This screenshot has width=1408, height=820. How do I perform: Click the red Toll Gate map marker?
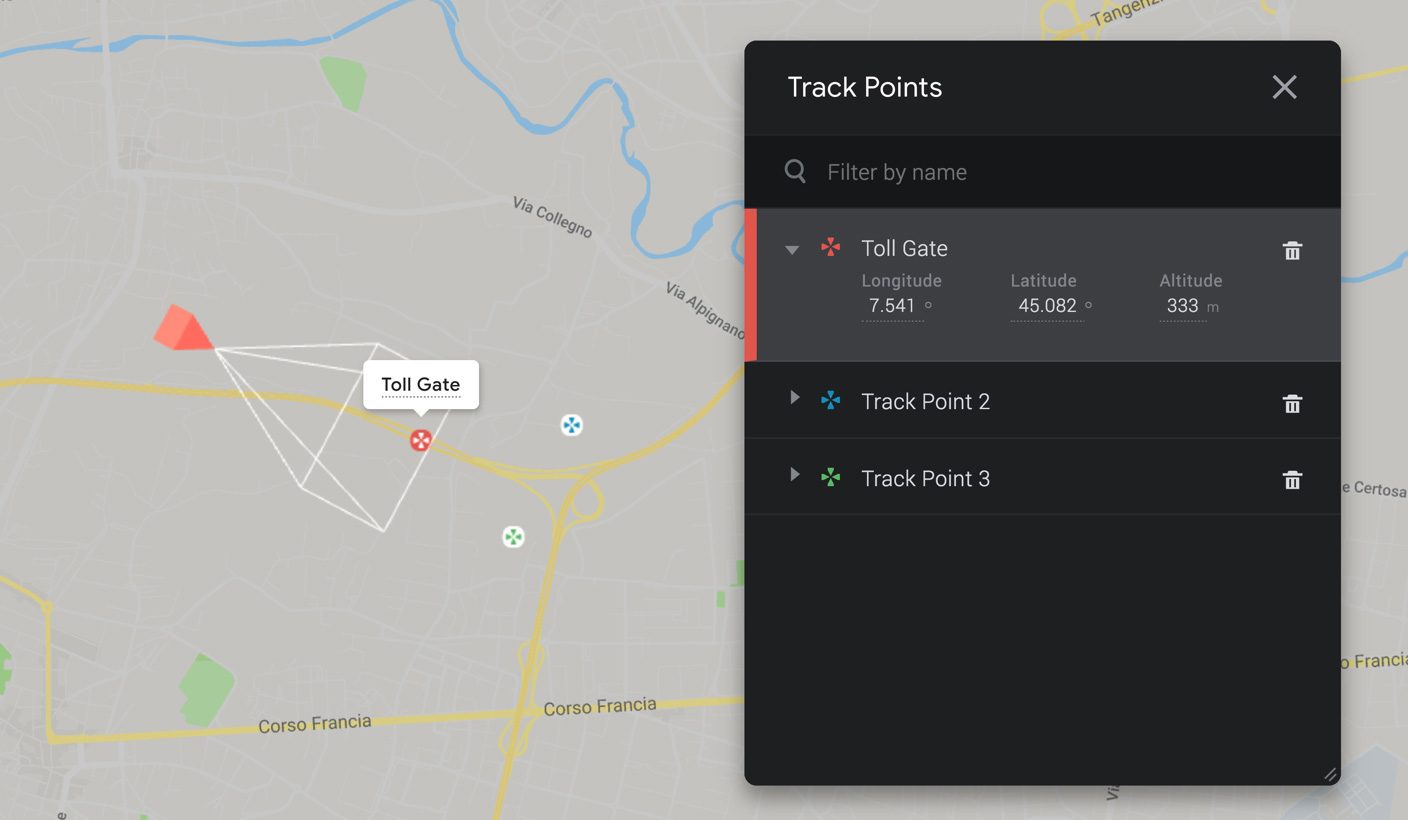click(421, 440)
